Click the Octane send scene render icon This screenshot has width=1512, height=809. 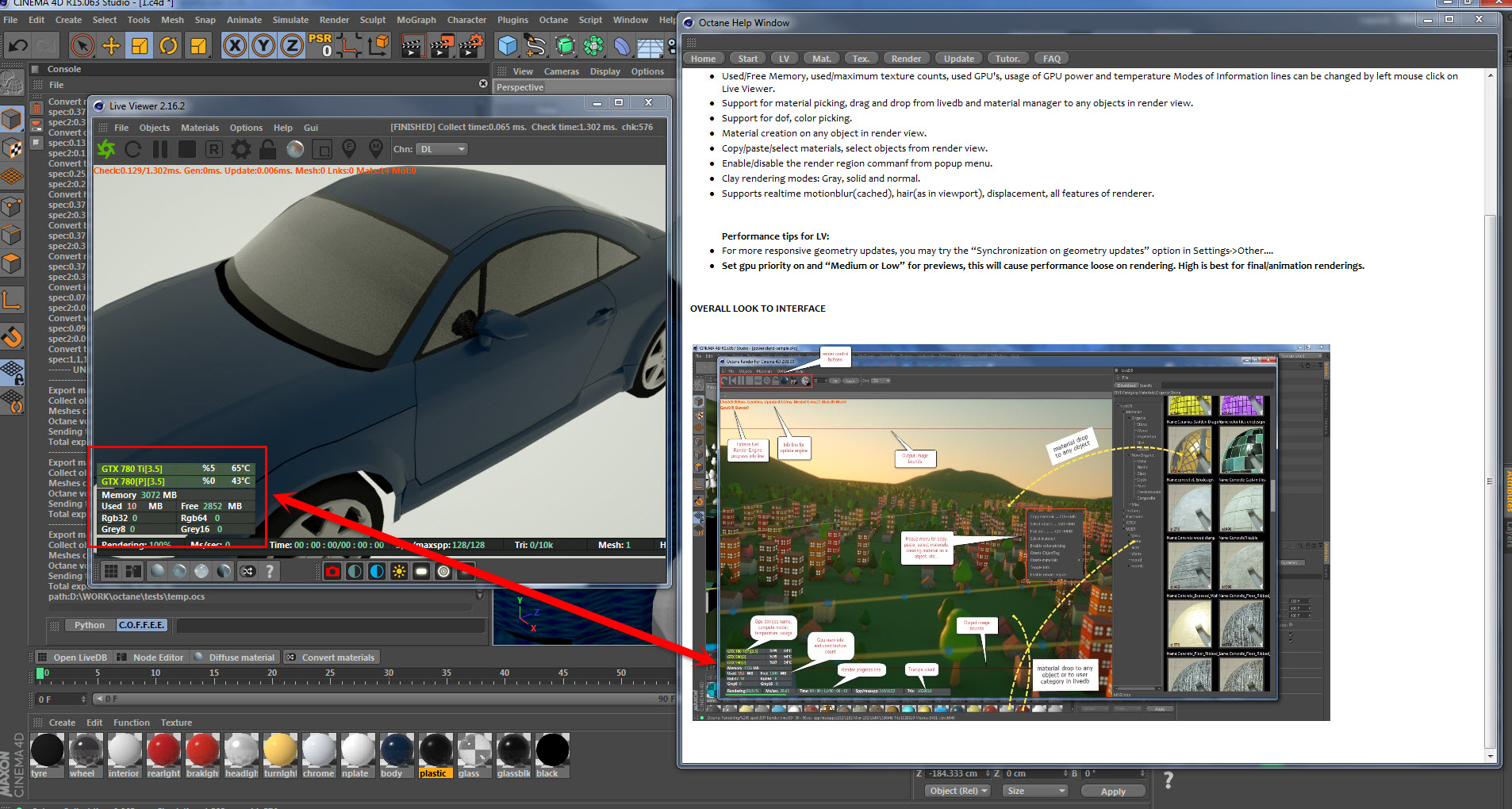[x=106, y=149]
